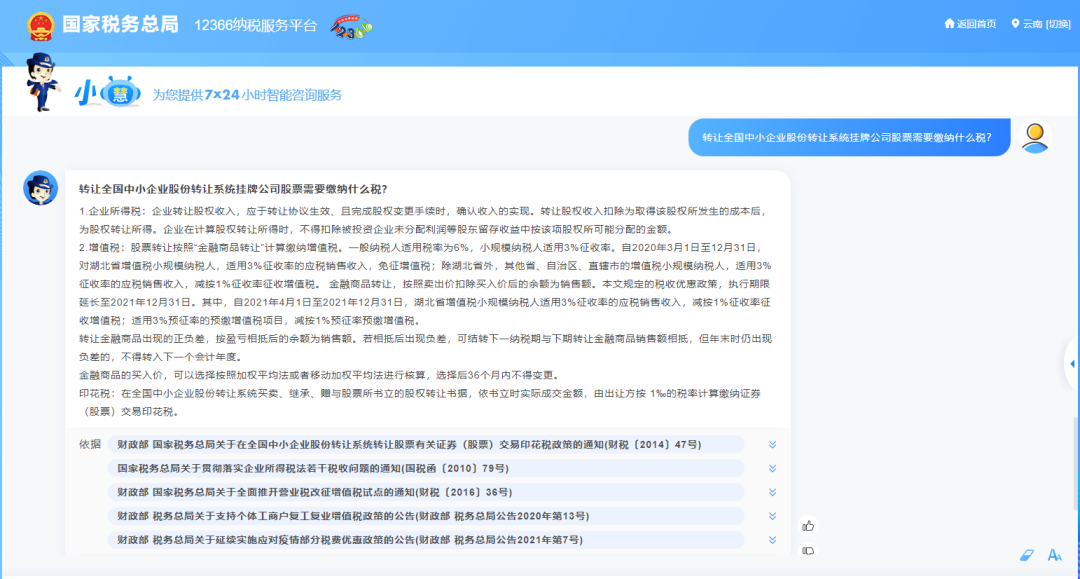
Task: Open the 延续实施应对疫情税费优惠 announcement
Action: (x=426, y=540)
